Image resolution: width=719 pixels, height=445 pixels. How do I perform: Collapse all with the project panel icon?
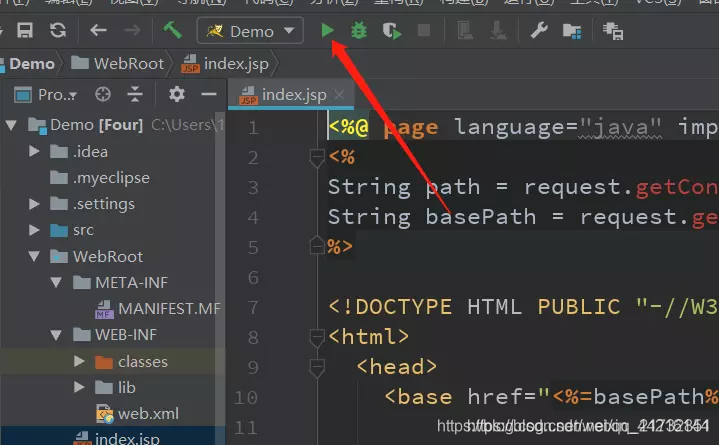[x=135, y=95]
